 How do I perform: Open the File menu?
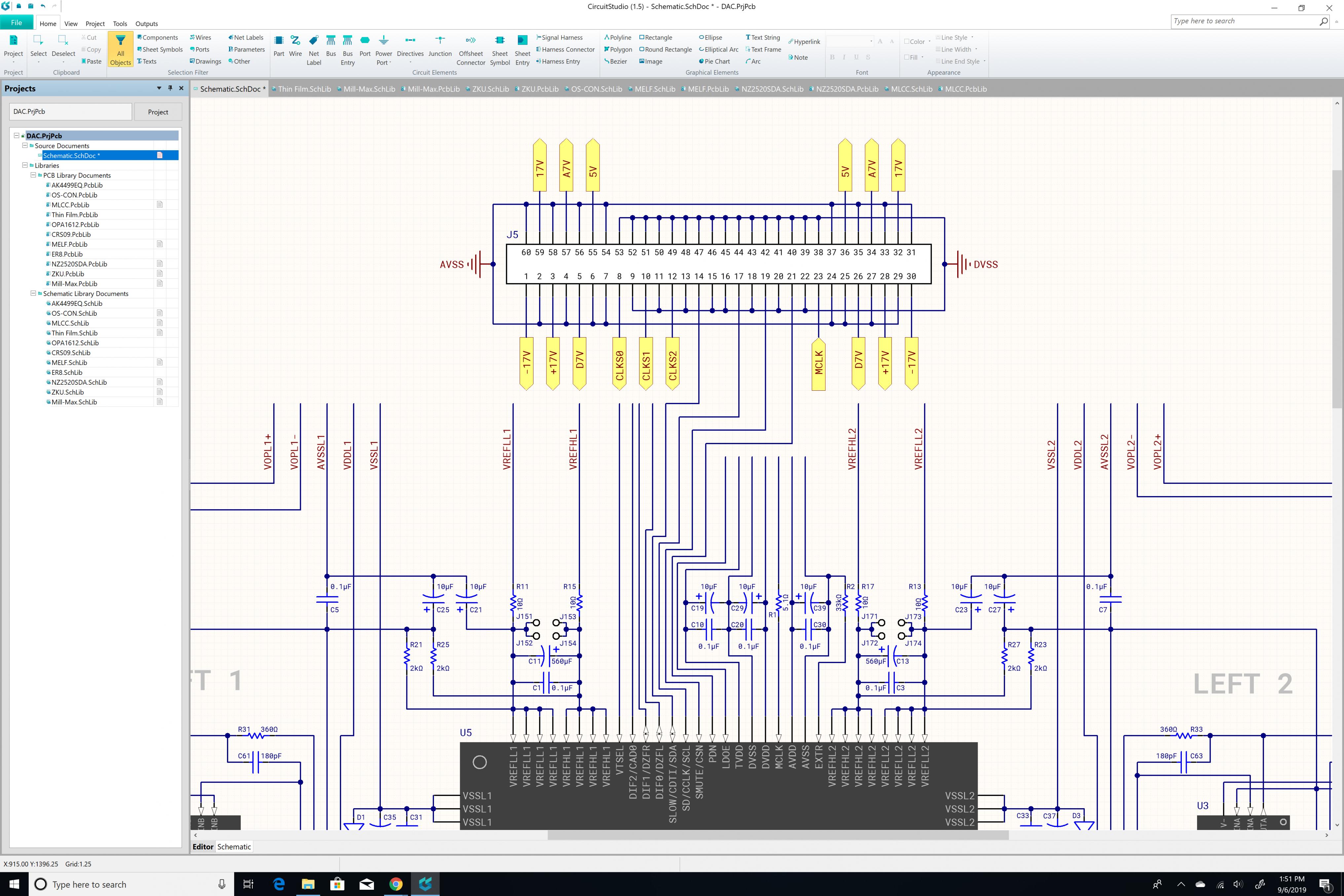17,23
